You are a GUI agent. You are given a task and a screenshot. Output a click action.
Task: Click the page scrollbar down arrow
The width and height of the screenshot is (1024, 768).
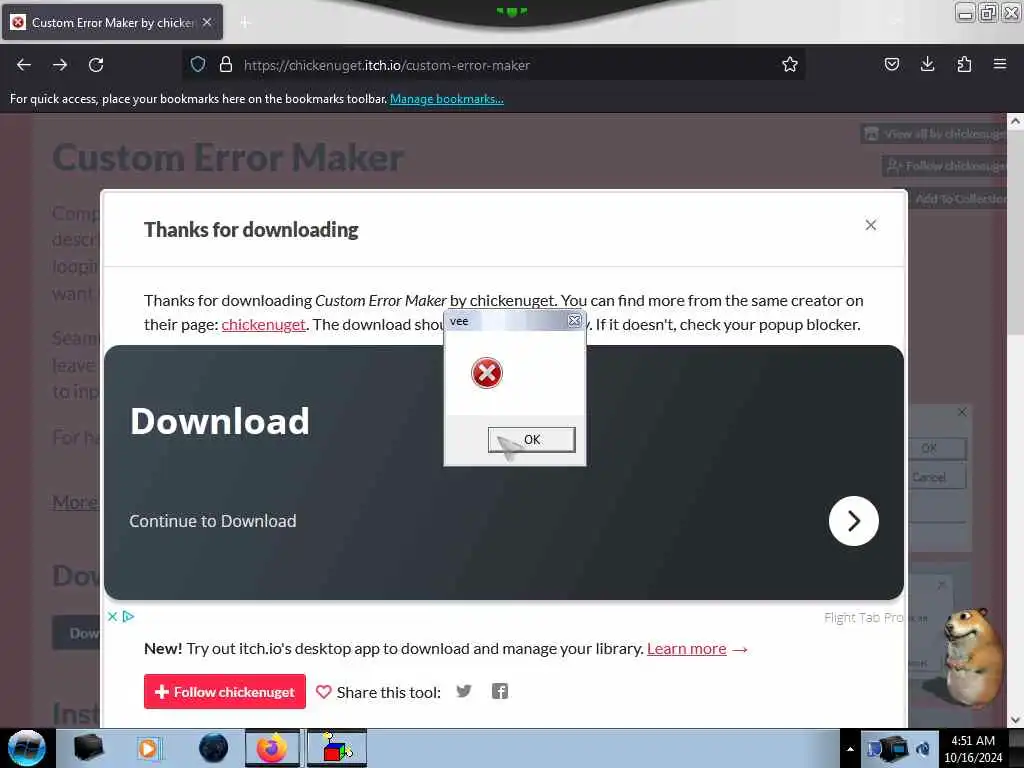coord(1015,720)
